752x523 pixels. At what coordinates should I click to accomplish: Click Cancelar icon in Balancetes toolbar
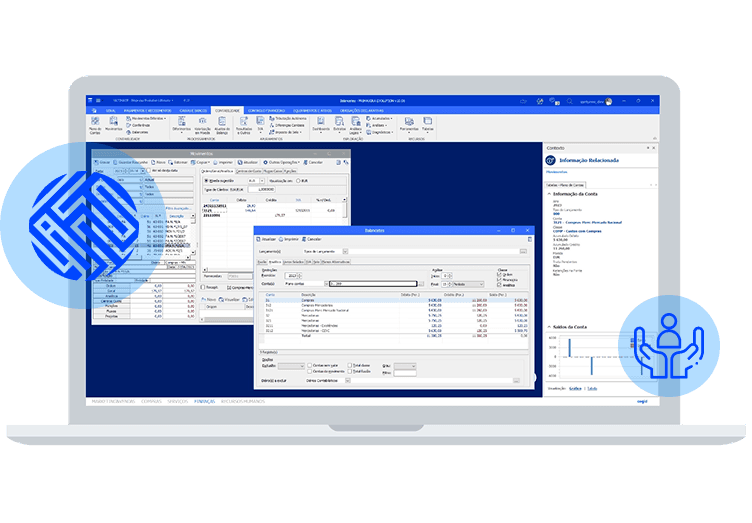click(x=314, y=239)
